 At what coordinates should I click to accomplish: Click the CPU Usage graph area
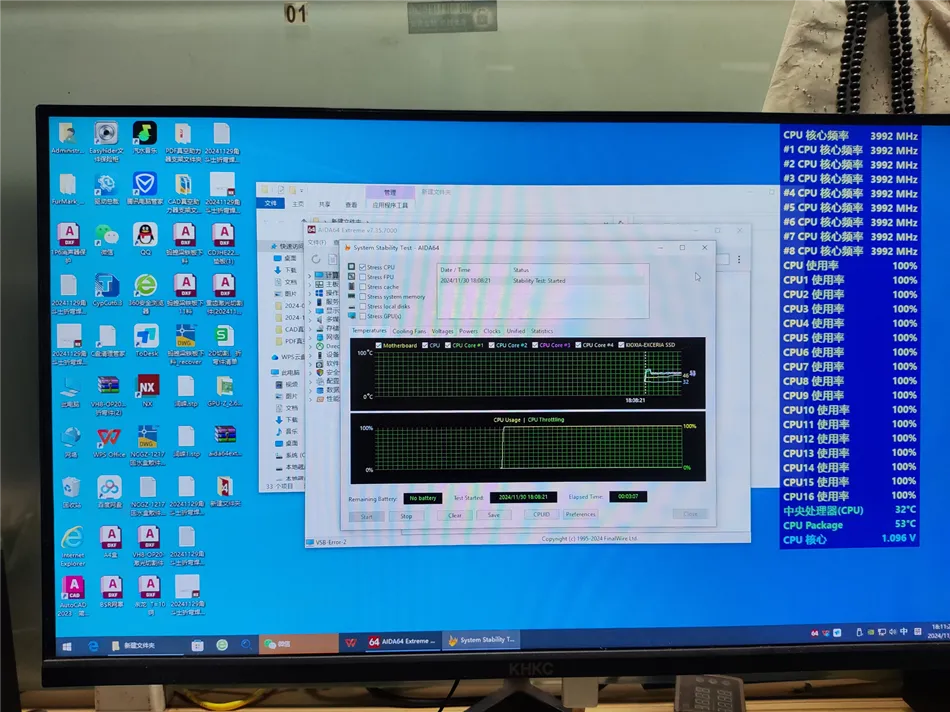528,447
